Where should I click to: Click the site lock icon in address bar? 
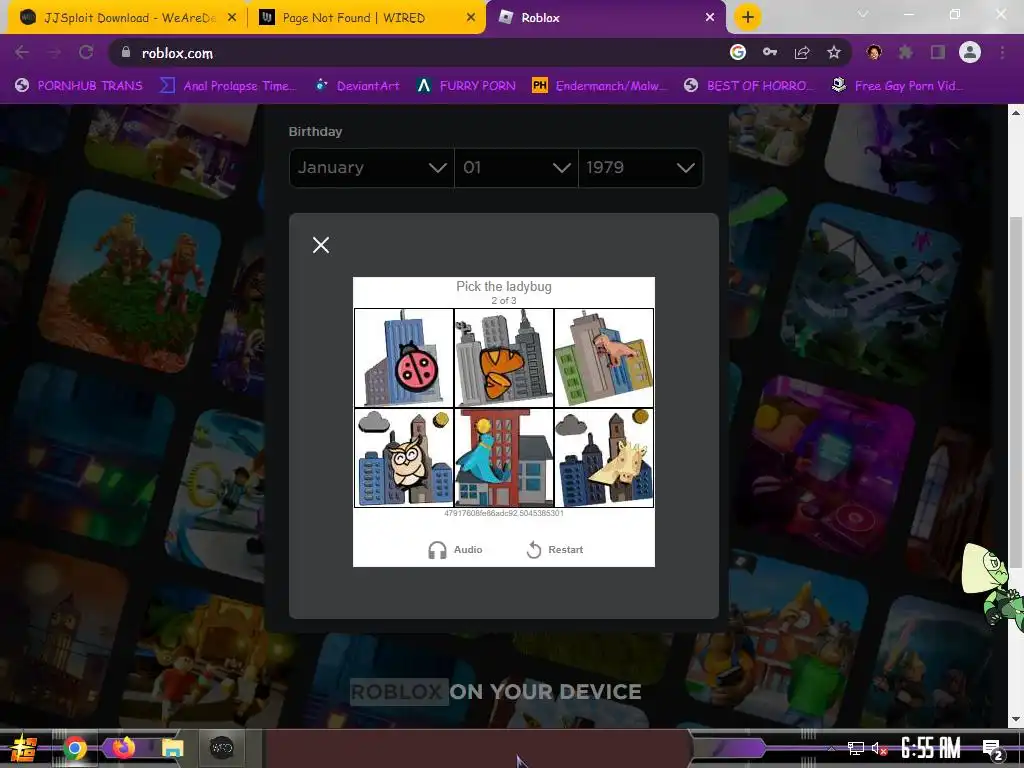126,53
